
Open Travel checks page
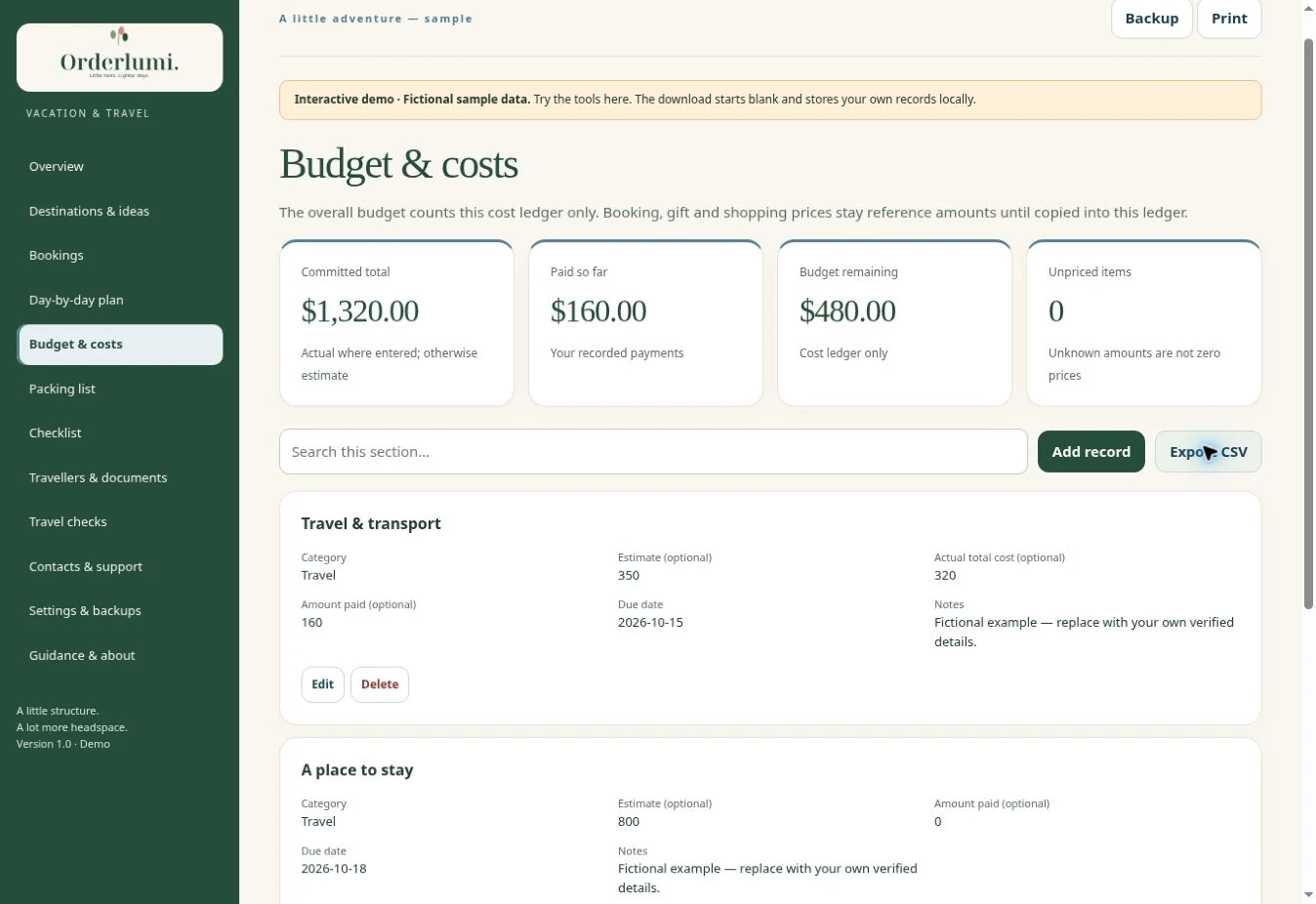(x=119, y=522)
